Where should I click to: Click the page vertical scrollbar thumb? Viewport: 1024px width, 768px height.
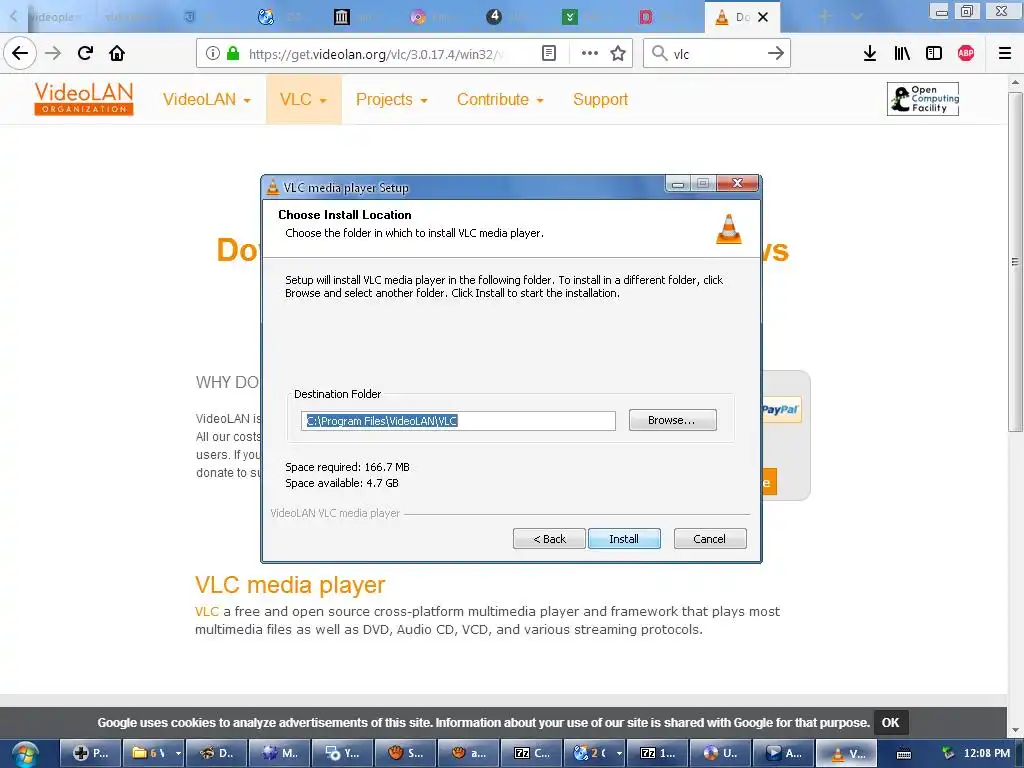(1015, 261)
